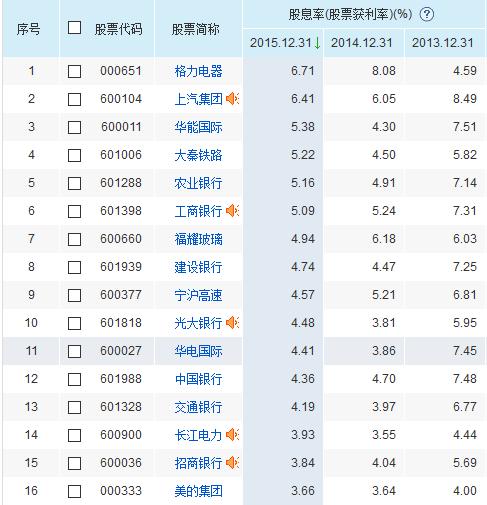The image size is (487, 505).
Task: Check the box for stock 601328
Action: 74,407
